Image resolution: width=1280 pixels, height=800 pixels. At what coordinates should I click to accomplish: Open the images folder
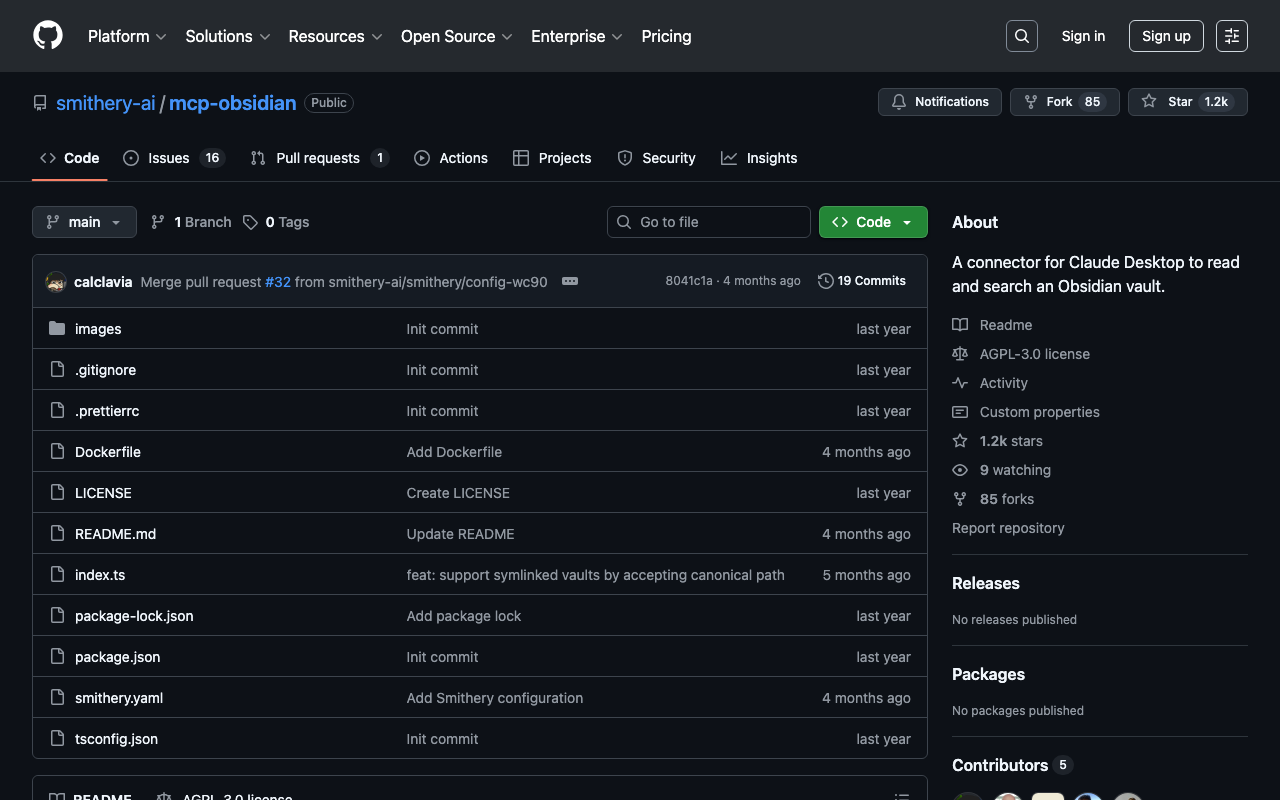(98, 329)
